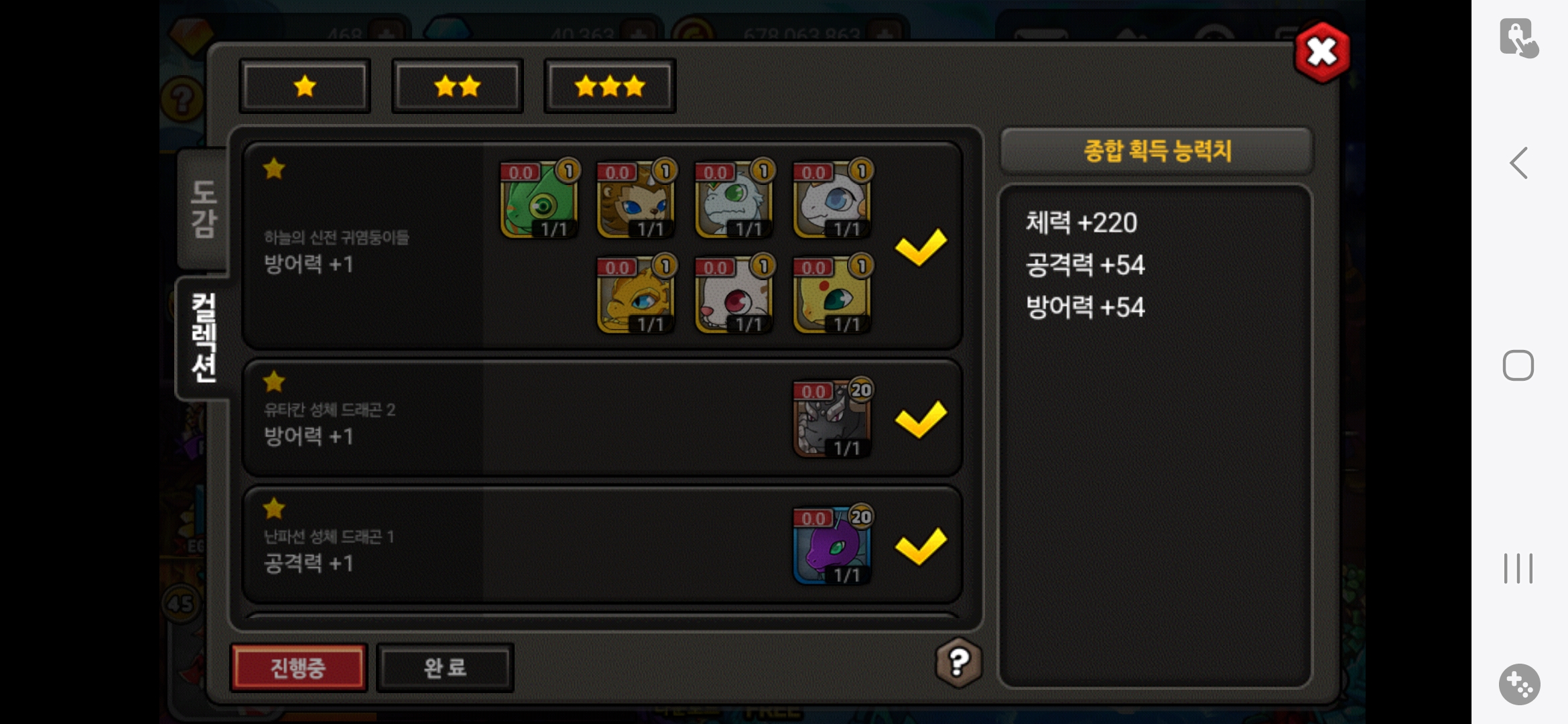Viewport: 1568px width, 724px height.
Task: Tap the Android back arrow
Action: [1518, 163]
